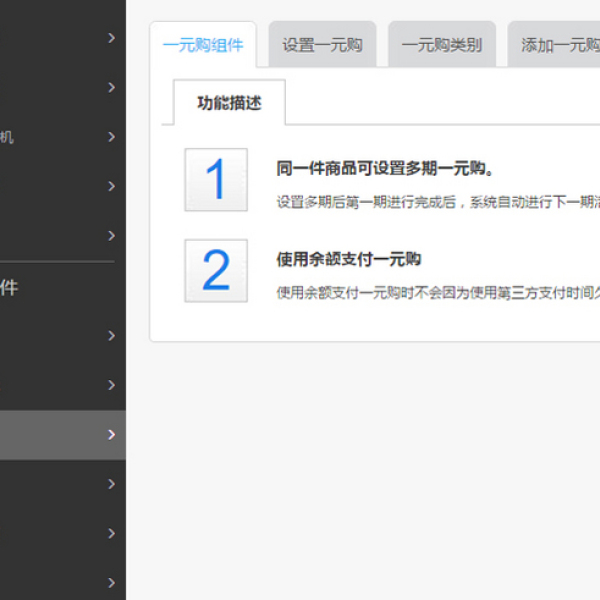Switch to the 一元购组件 tab
The width and height of the screenshot is (600, 600).
[x=203, y=45]
